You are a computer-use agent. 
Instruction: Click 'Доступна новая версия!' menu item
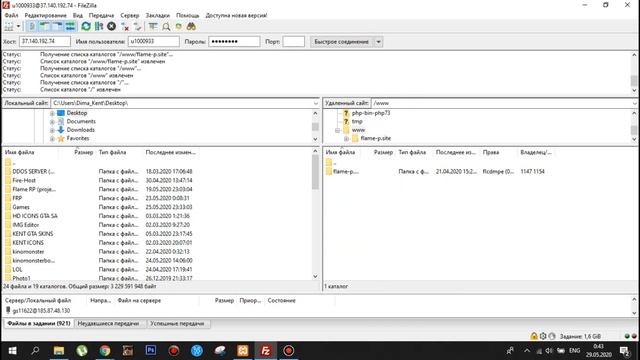click(236, 15)
